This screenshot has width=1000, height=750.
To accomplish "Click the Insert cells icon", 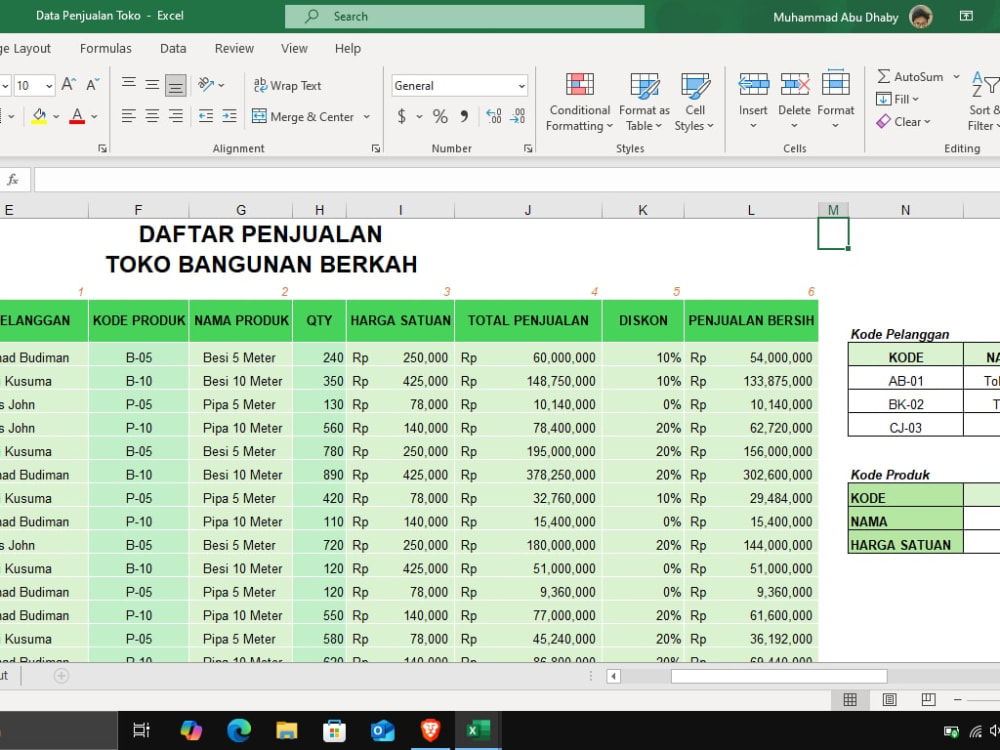I will tap(753, 84).
